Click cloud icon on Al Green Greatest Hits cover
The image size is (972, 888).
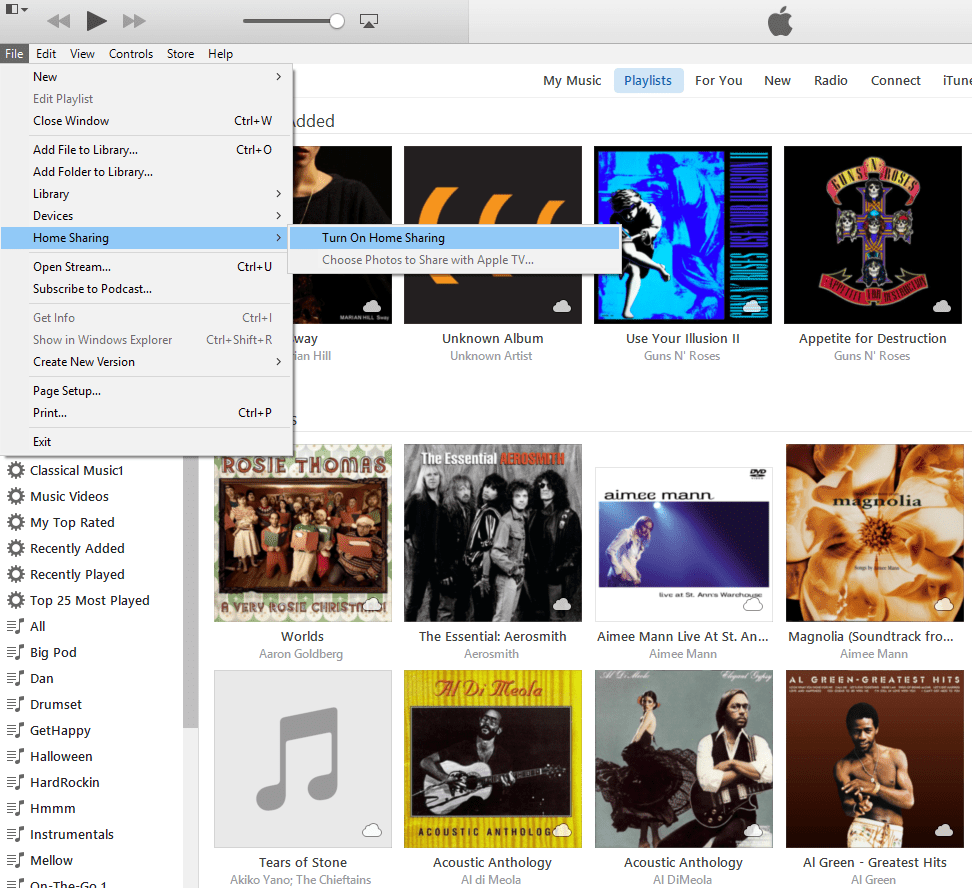coord(943,830)
